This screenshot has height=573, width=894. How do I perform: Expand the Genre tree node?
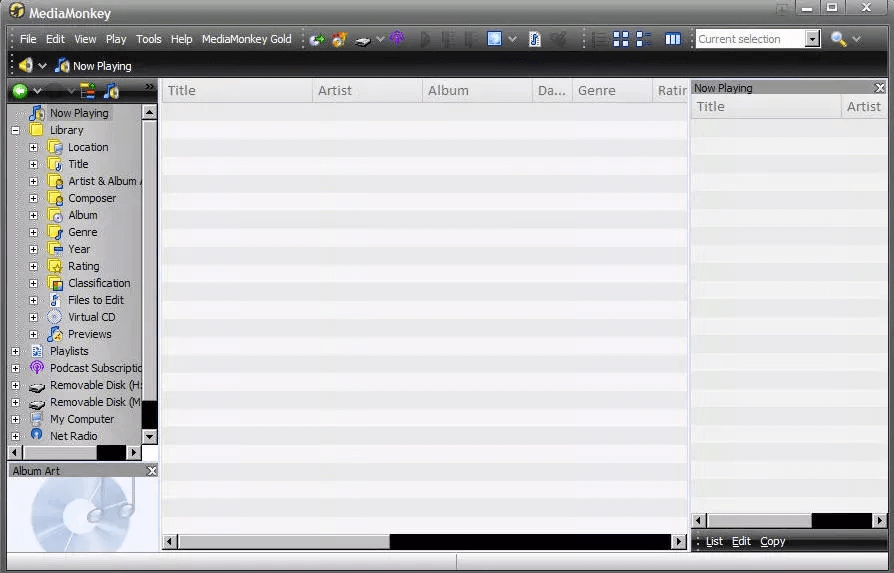click(34, 232)
